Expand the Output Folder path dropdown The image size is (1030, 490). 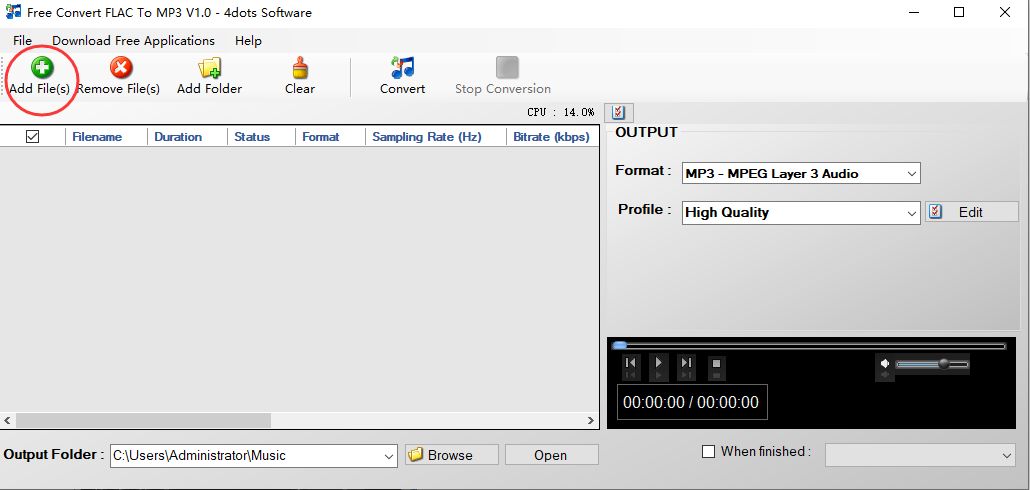[x=389, y=456]
